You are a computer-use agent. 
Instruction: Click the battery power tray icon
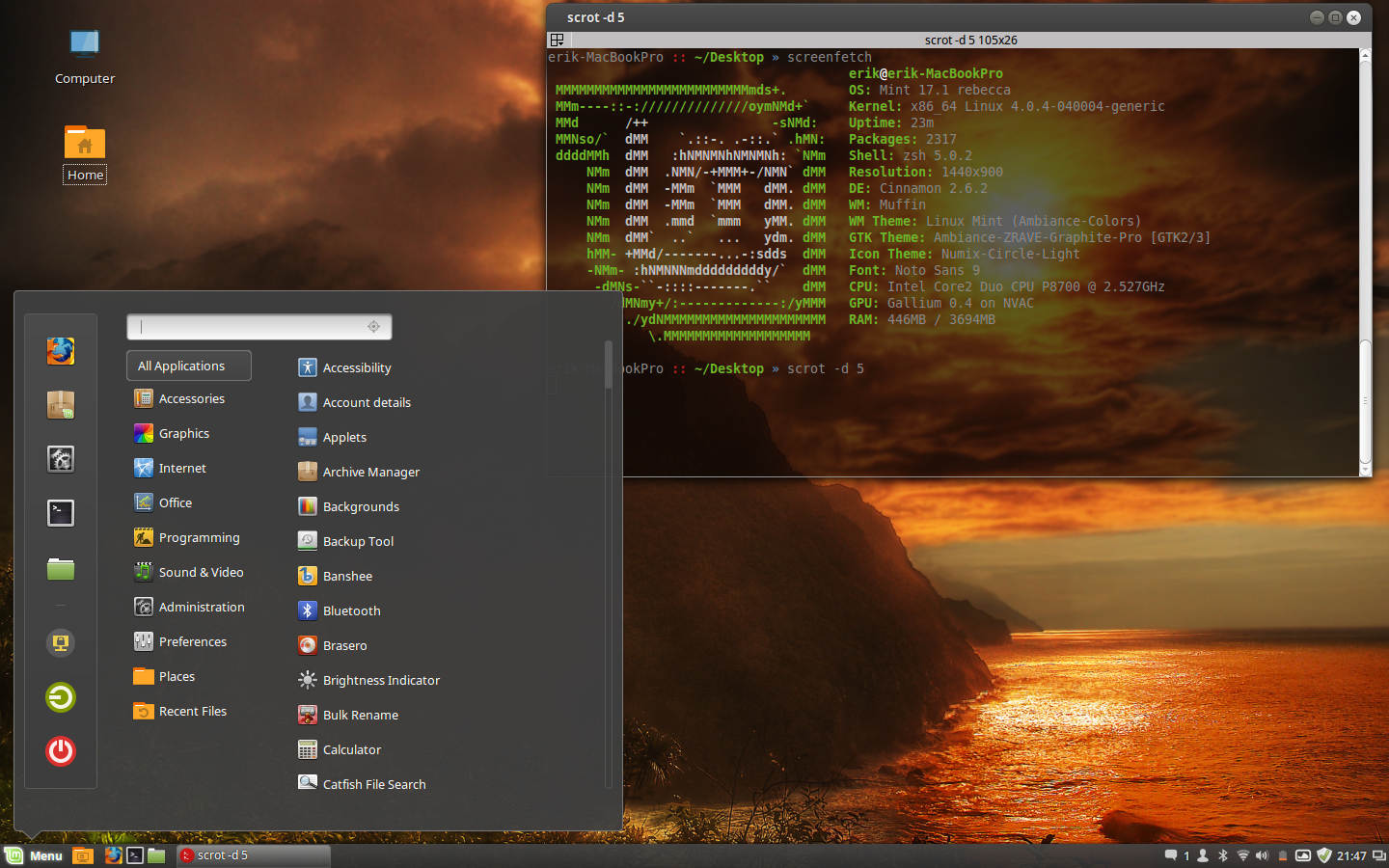[x=1283, y=855]
